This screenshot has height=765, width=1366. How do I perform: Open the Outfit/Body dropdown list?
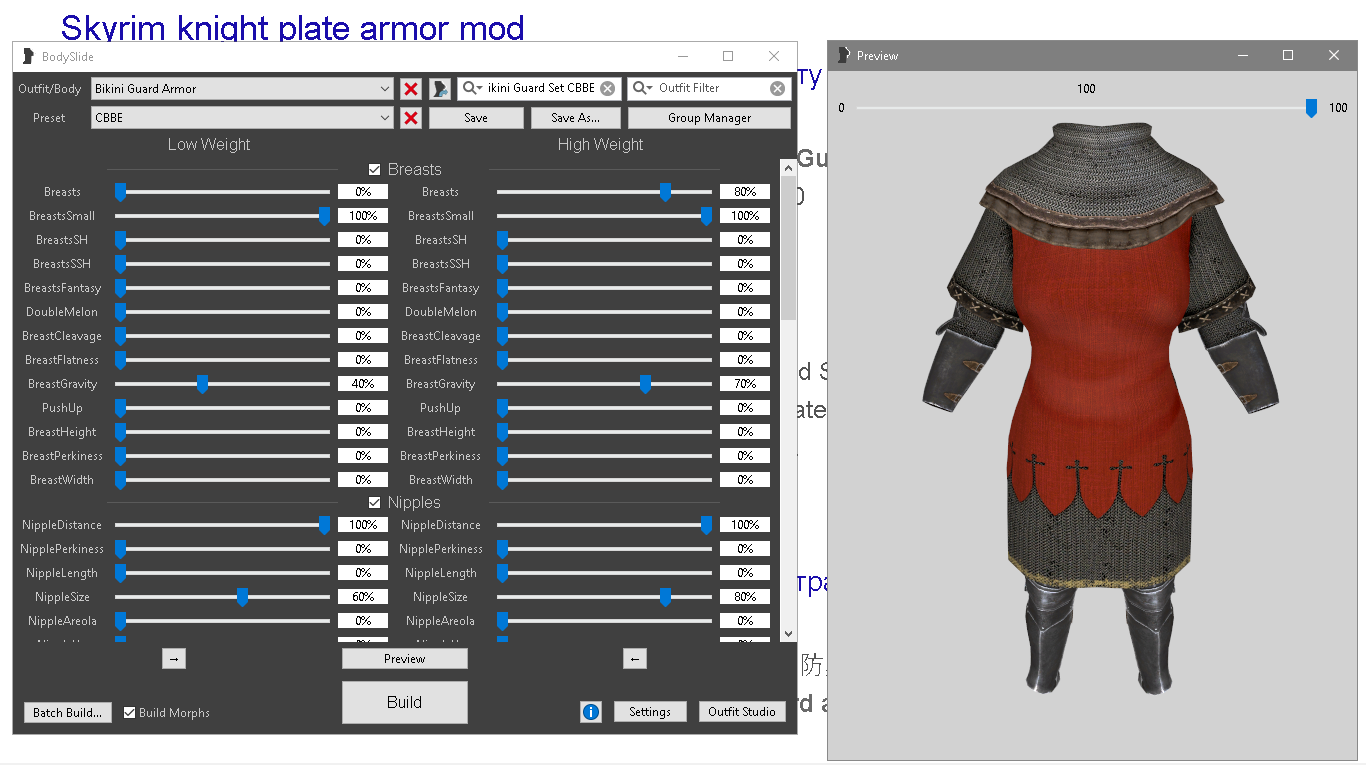tap(385, 89)
